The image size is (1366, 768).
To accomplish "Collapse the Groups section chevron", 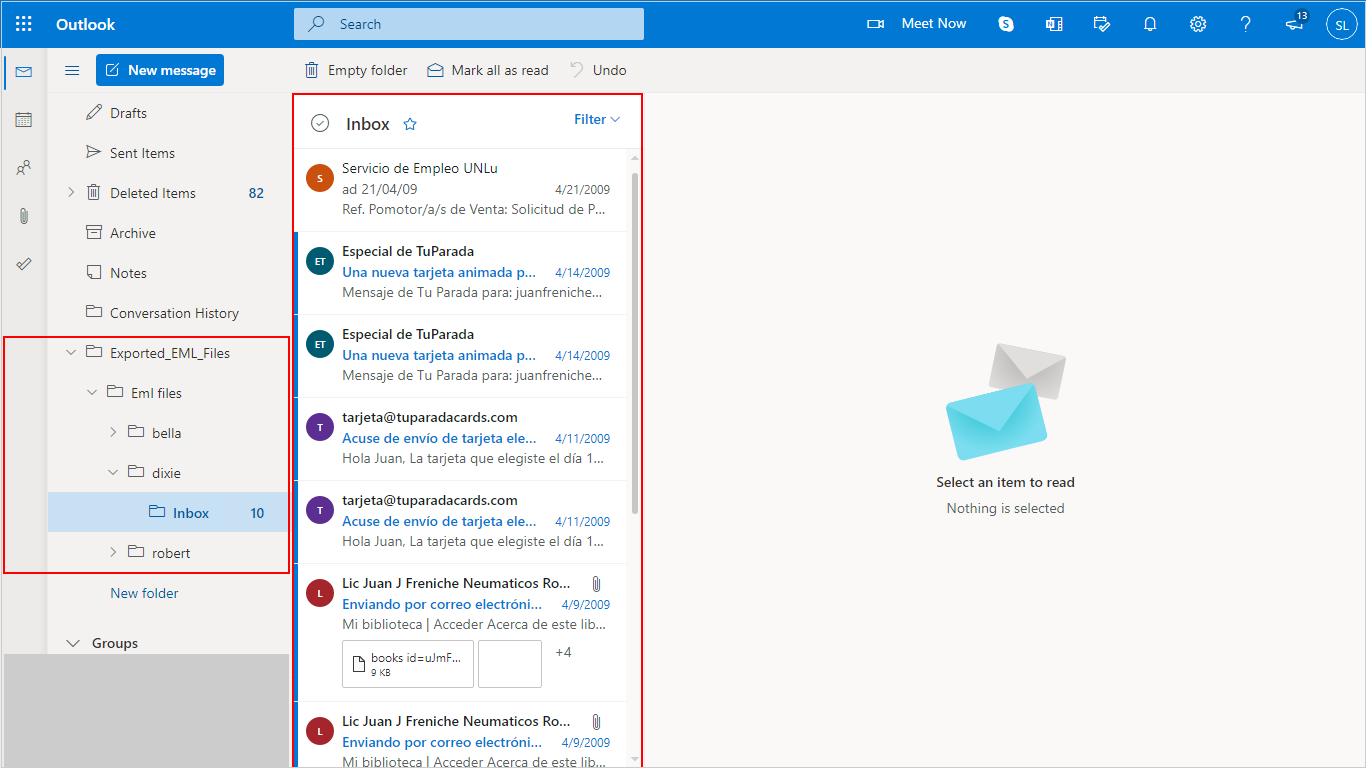I will point(72,643).
